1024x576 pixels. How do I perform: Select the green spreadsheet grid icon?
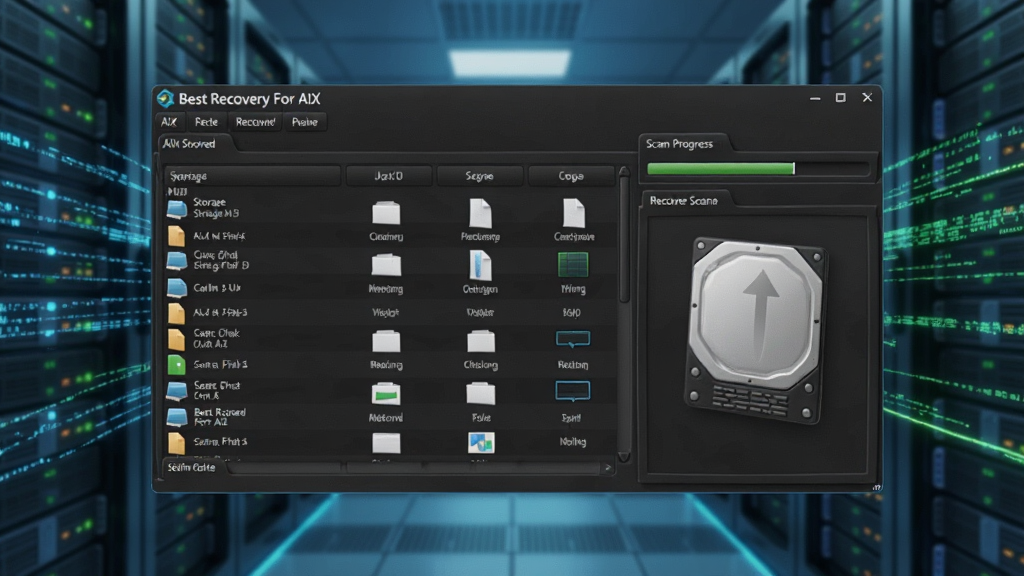pyautogui.click(x=573, y=264)
